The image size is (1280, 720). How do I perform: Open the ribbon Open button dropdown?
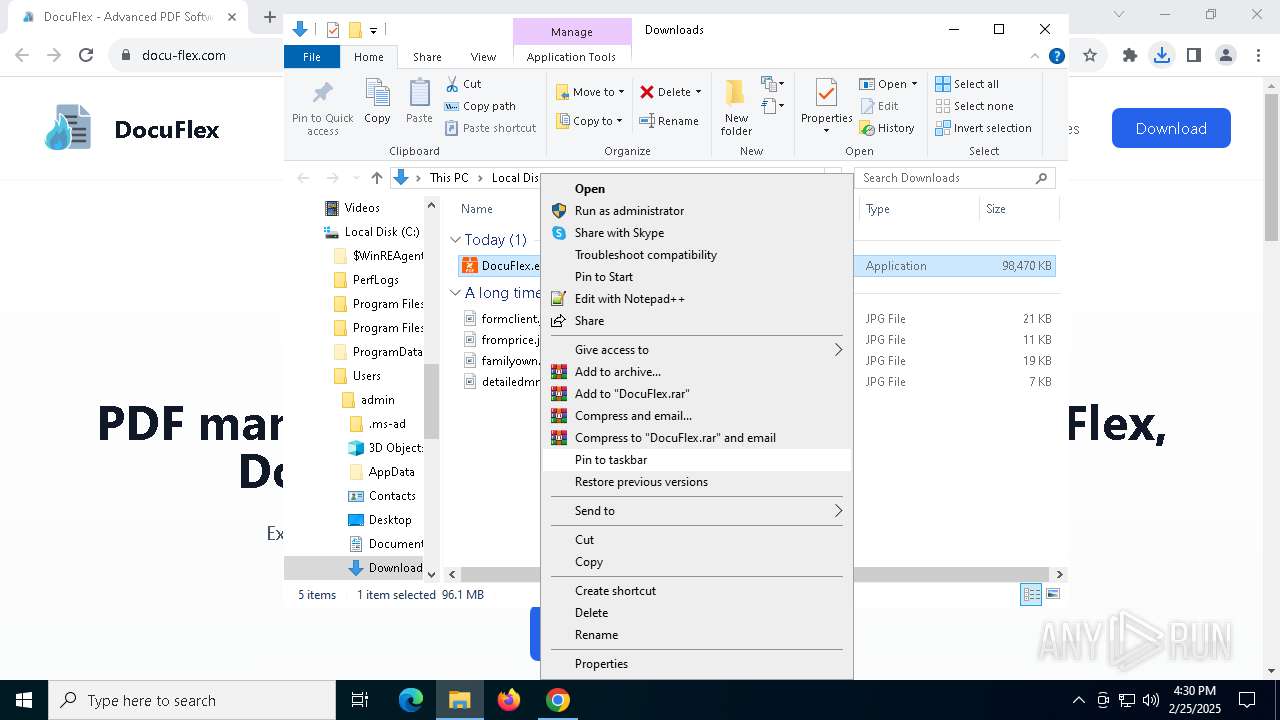pyautogui.click(x=914, y=84)
